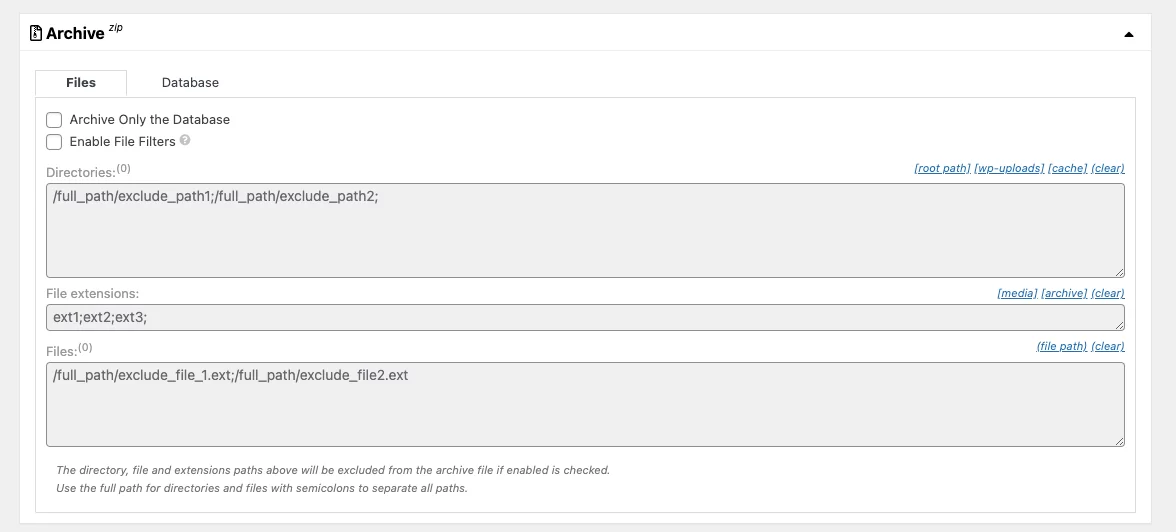
Task: Clear the Files exclusion list
Action: 1108,346
